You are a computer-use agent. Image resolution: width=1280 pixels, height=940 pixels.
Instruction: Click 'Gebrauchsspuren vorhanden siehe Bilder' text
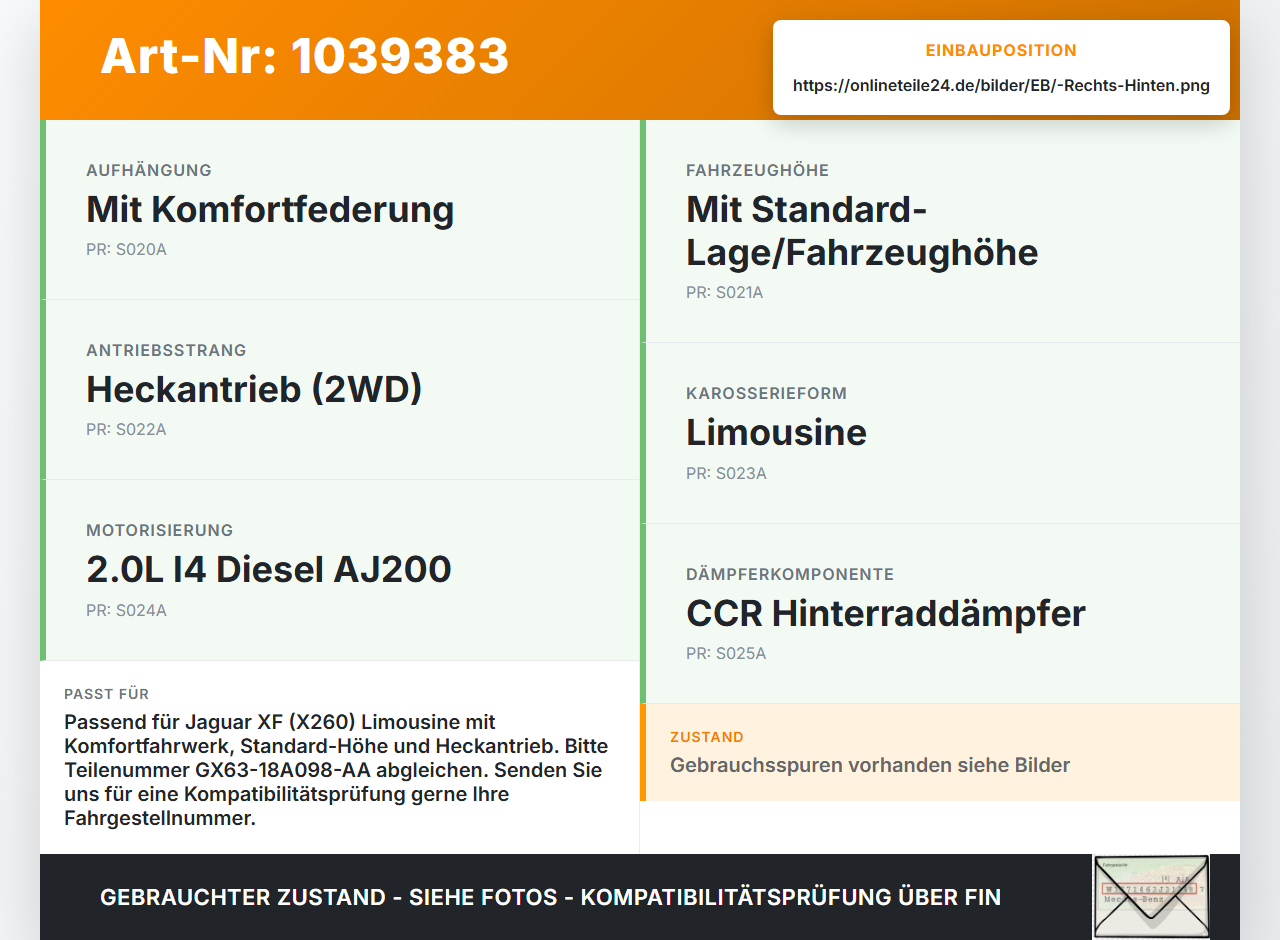[870, 765]
